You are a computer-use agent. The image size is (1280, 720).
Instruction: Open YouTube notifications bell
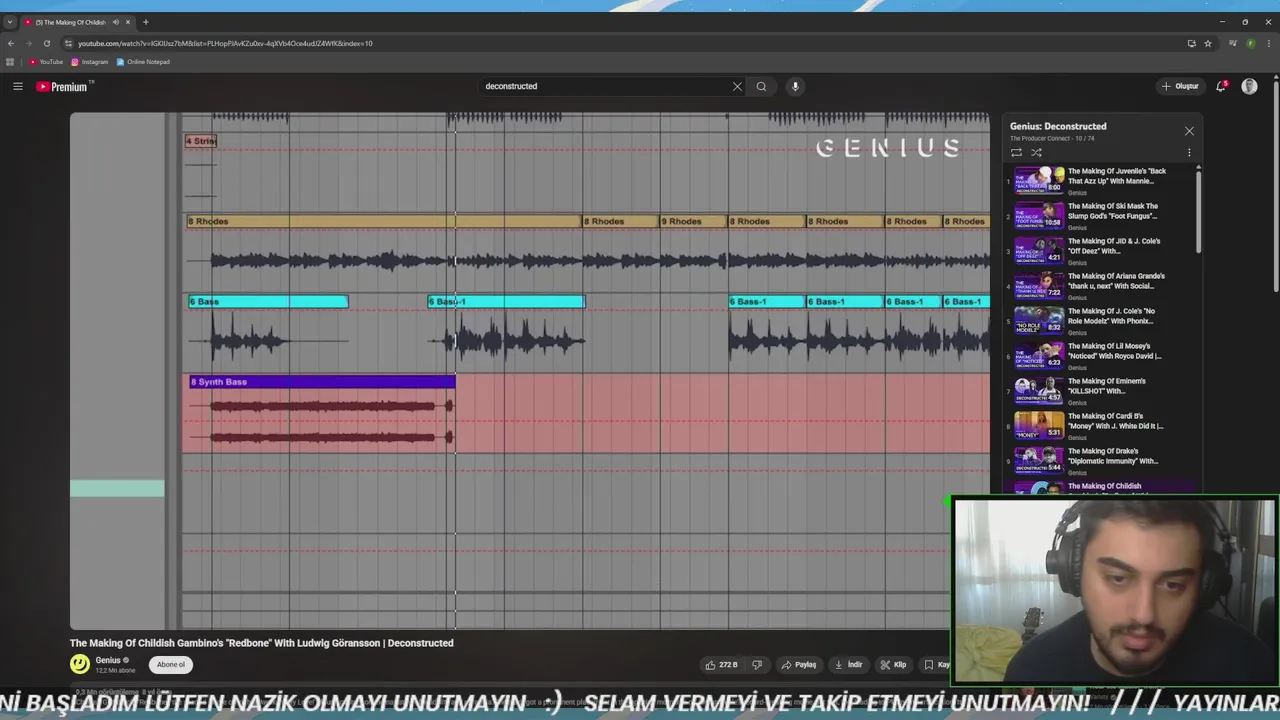[x=1221, y=87]
